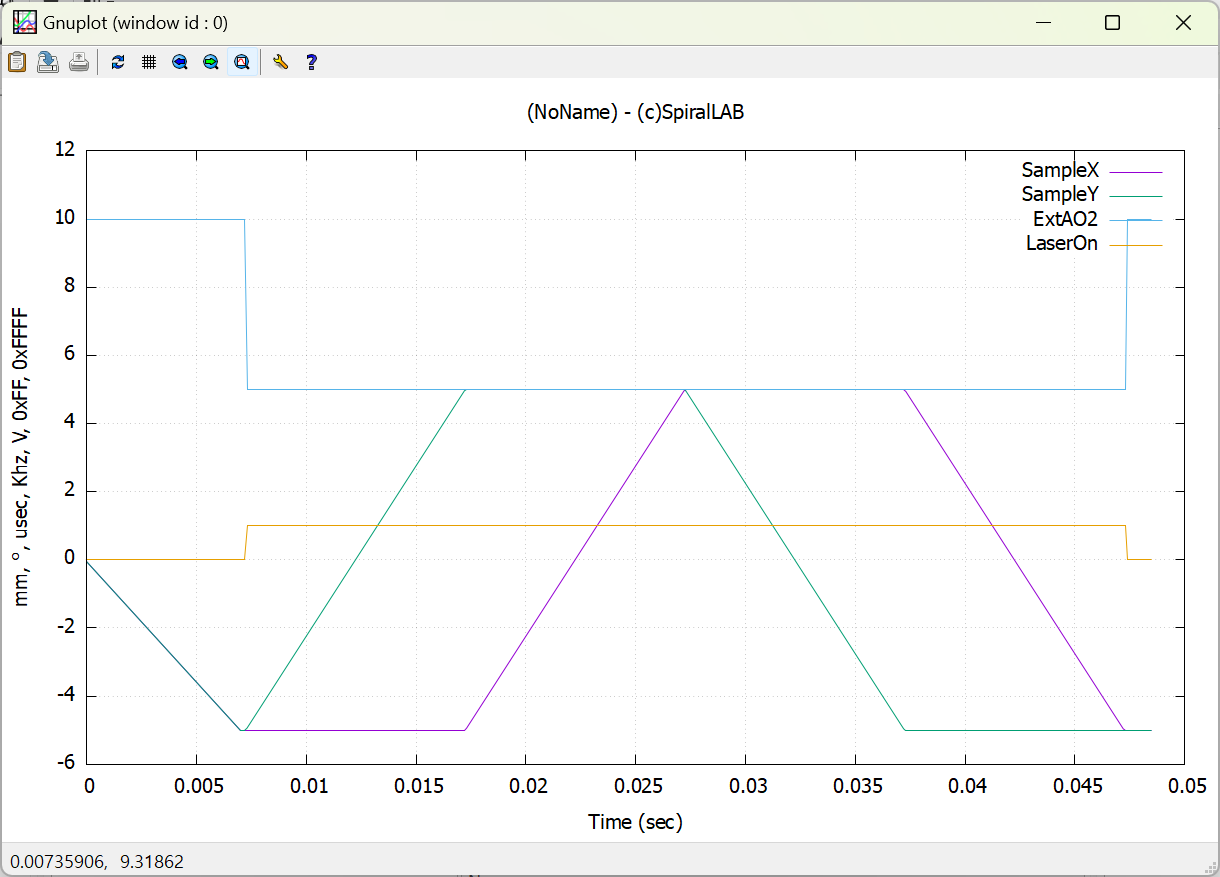Open help with question mark icon

[312, 62]
